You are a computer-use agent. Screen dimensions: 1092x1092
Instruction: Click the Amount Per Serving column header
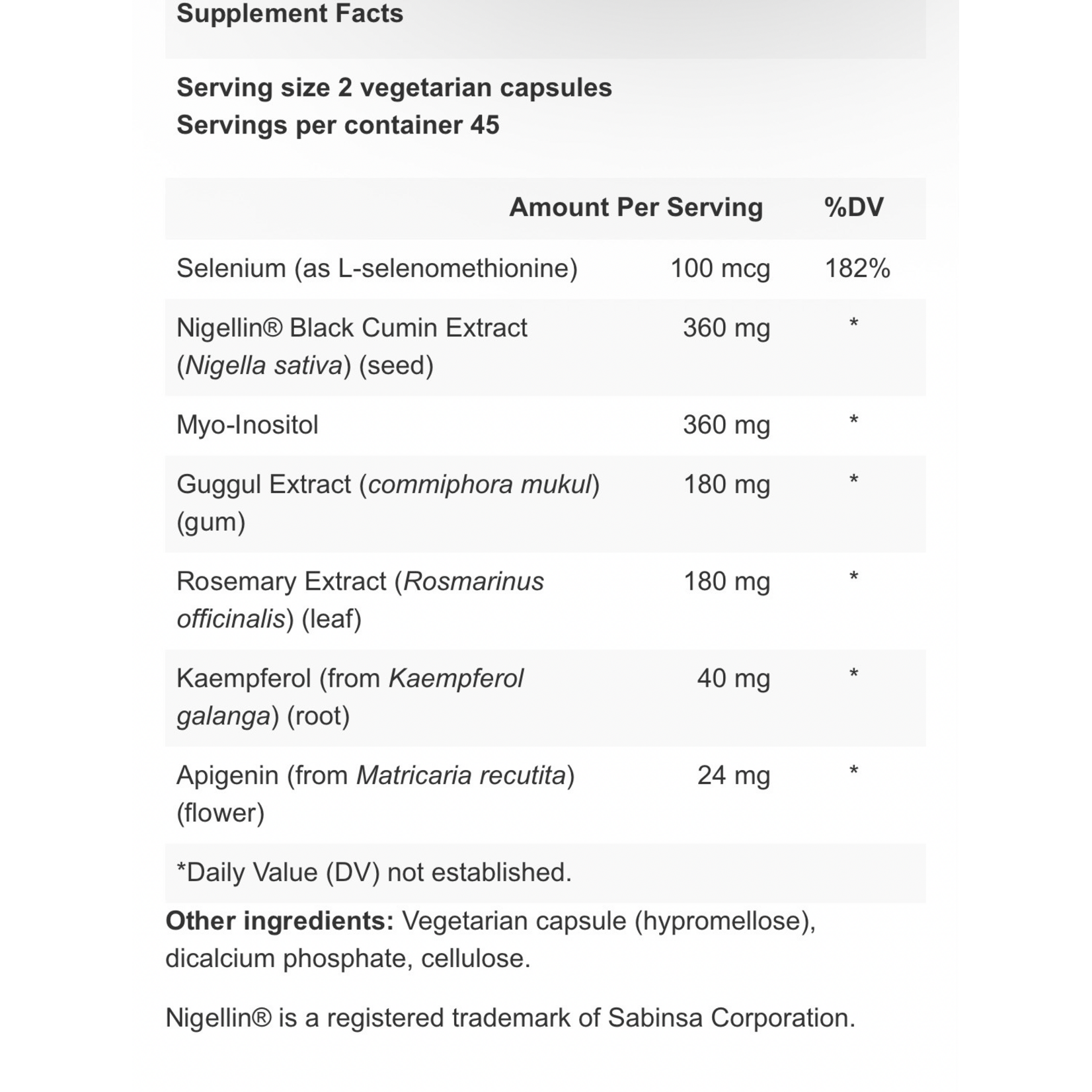[x=636, y=208]
